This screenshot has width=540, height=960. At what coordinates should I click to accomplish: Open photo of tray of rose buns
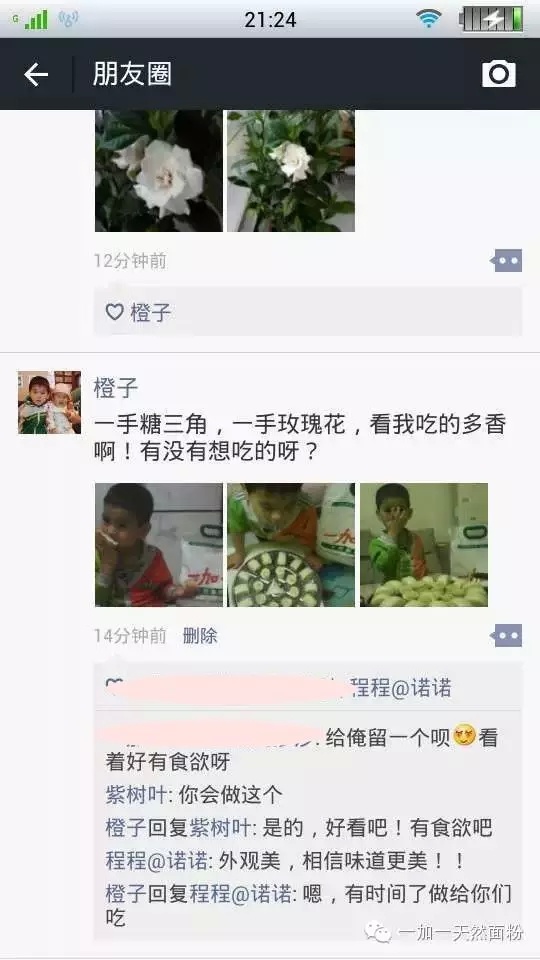[x=291, y=545]
